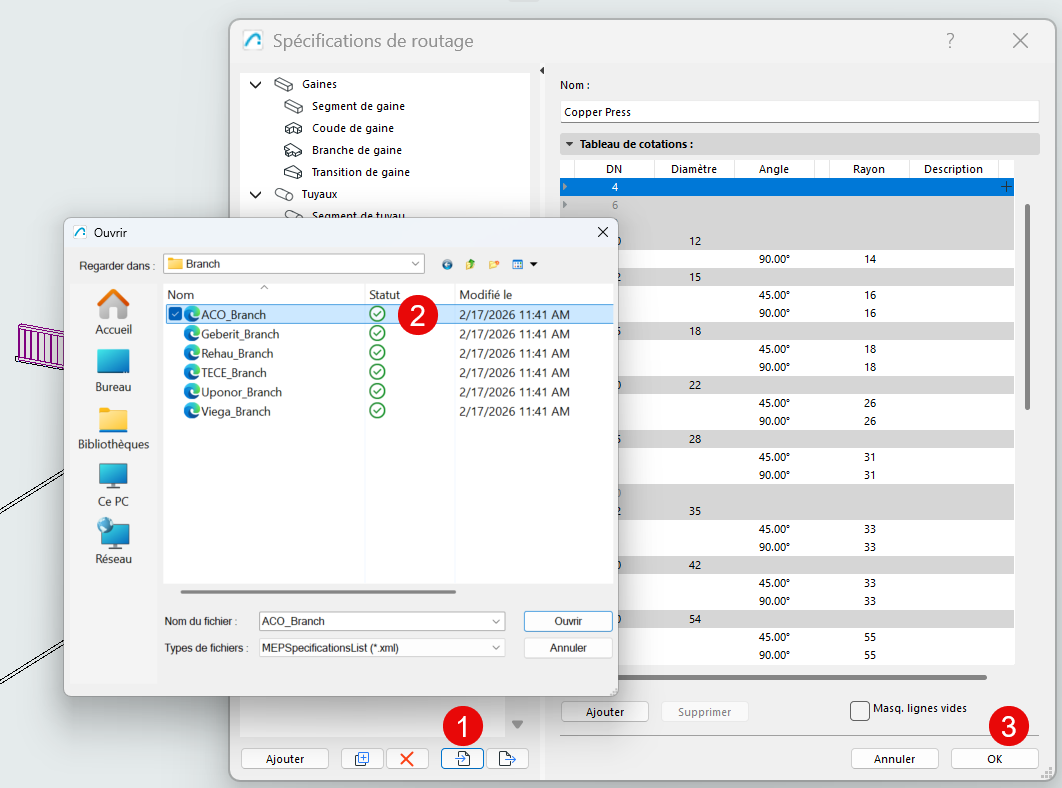Select the Rehau_Branch file

coord(237,353)
